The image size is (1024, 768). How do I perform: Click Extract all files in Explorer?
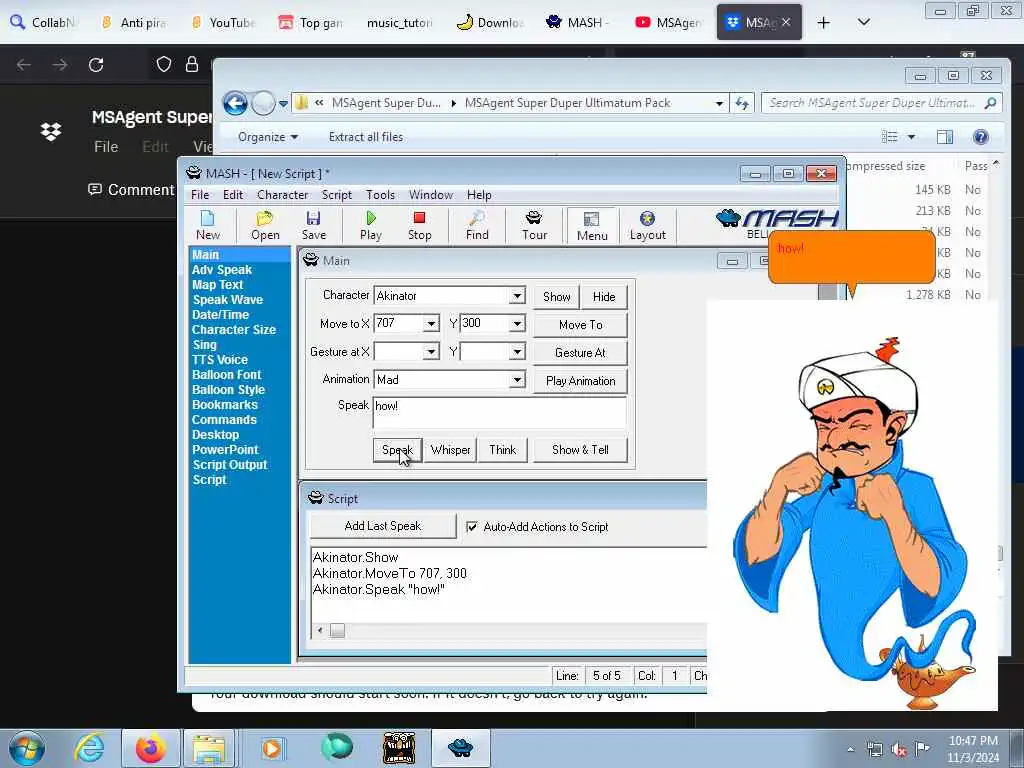(x=366, y=136)
